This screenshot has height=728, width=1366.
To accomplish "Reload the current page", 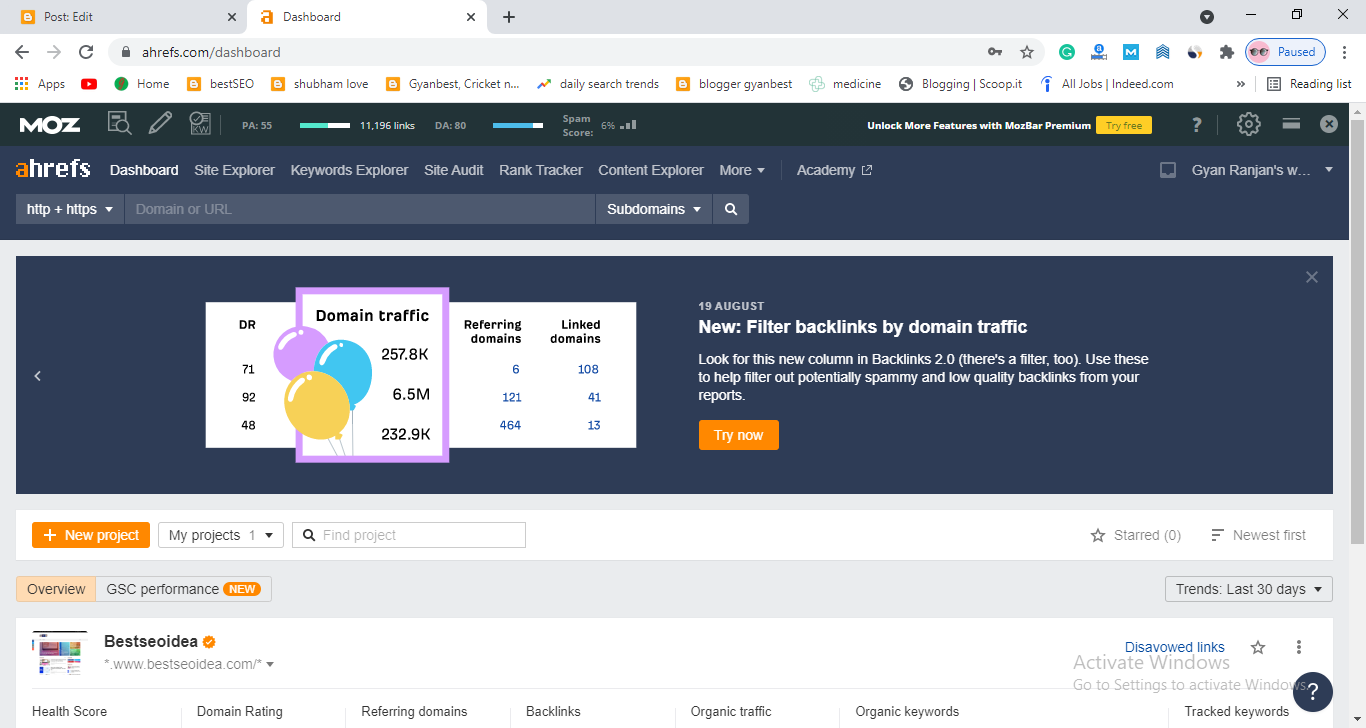I will tap(86, 52).
